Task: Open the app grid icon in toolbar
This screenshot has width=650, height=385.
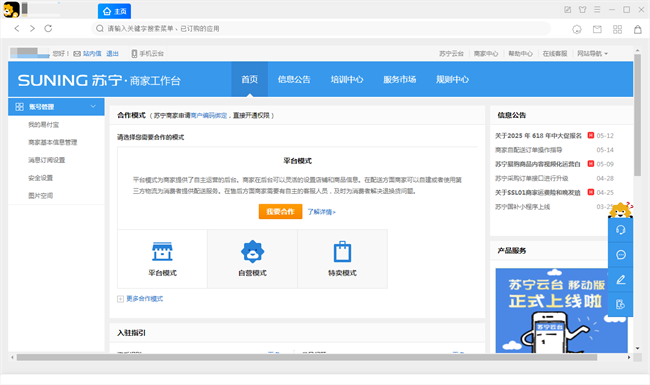Action: coord(617,29)
